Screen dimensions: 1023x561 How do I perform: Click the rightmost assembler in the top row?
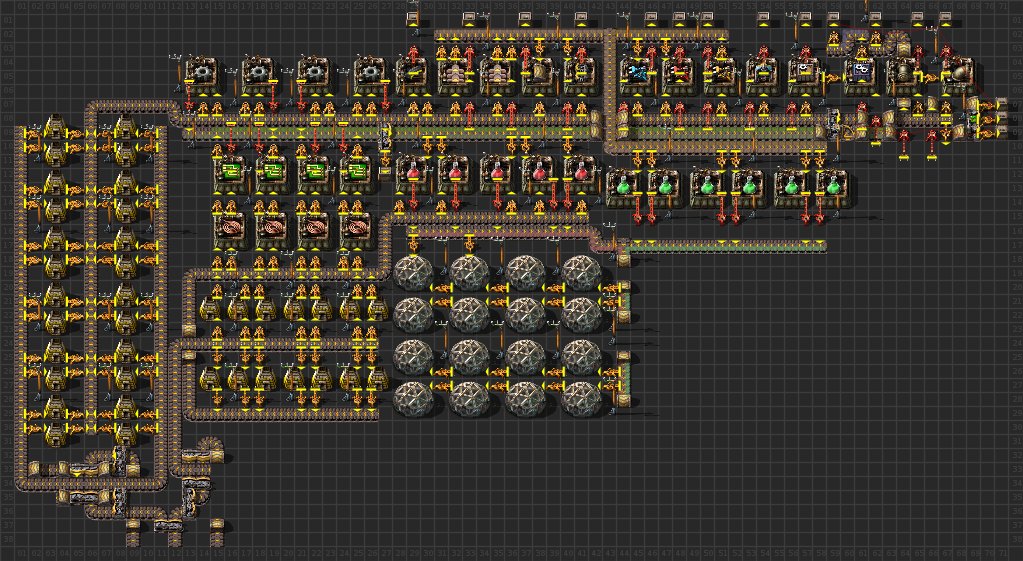point(959,73)
